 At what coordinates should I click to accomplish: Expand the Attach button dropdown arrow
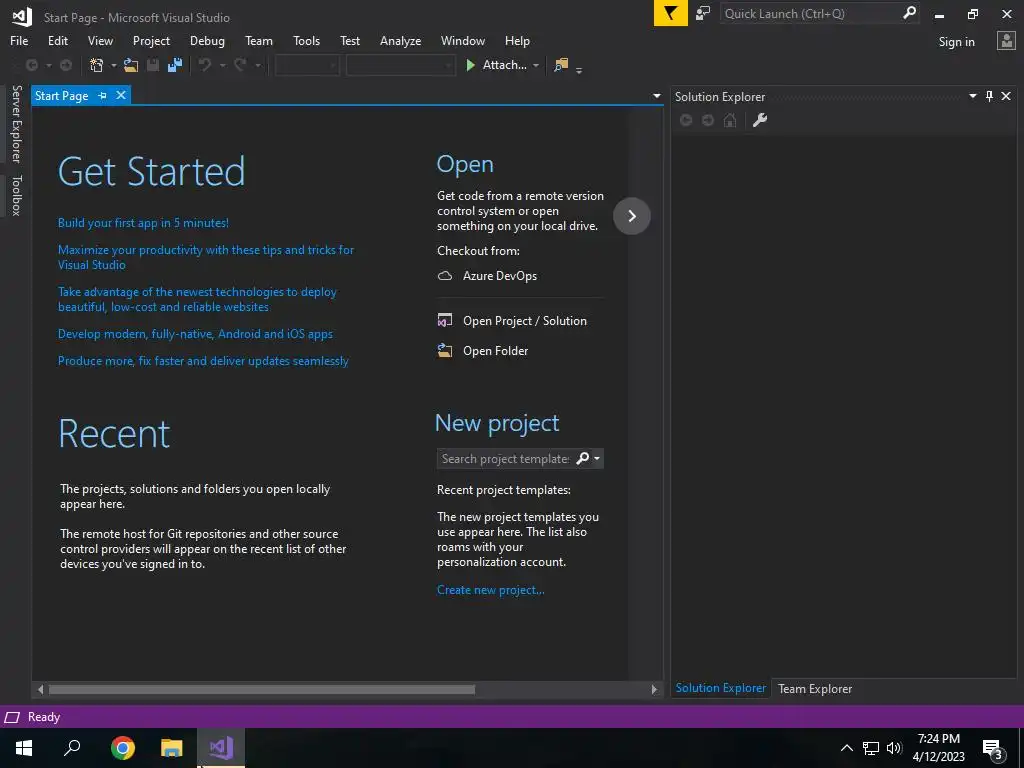pos(536,65)
